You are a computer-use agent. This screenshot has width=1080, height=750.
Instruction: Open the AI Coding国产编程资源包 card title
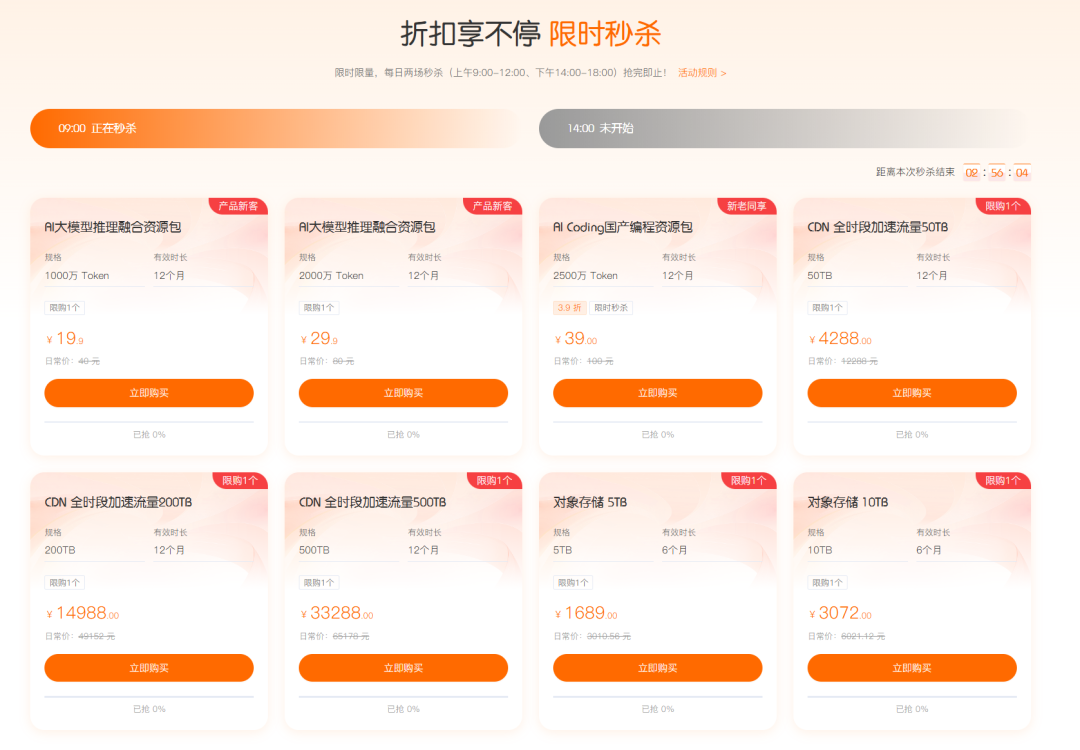tap(623, 227)
